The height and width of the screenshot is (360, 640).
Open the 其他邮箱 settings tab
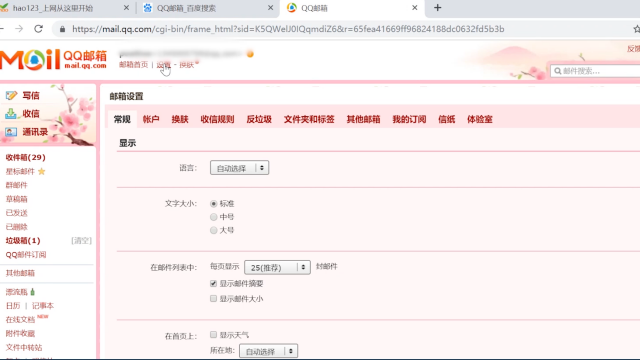pos(363,119)
